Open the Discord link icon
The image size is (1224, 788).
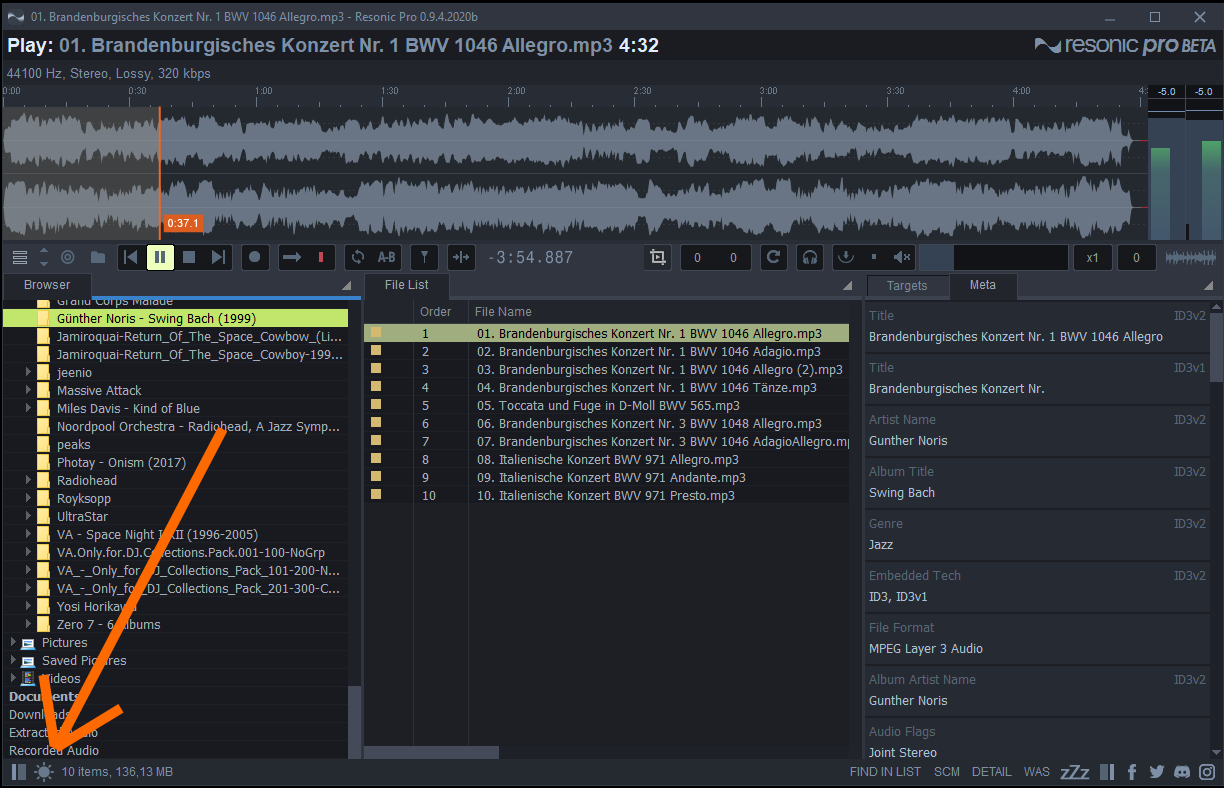(x=1182, y=772)
